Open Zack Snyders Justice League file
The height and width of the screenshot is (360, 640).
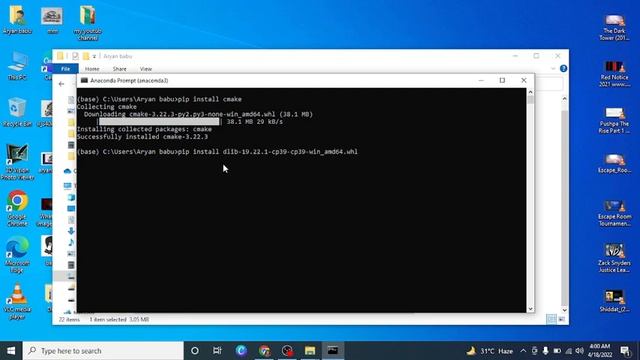(x=614, y=259)
